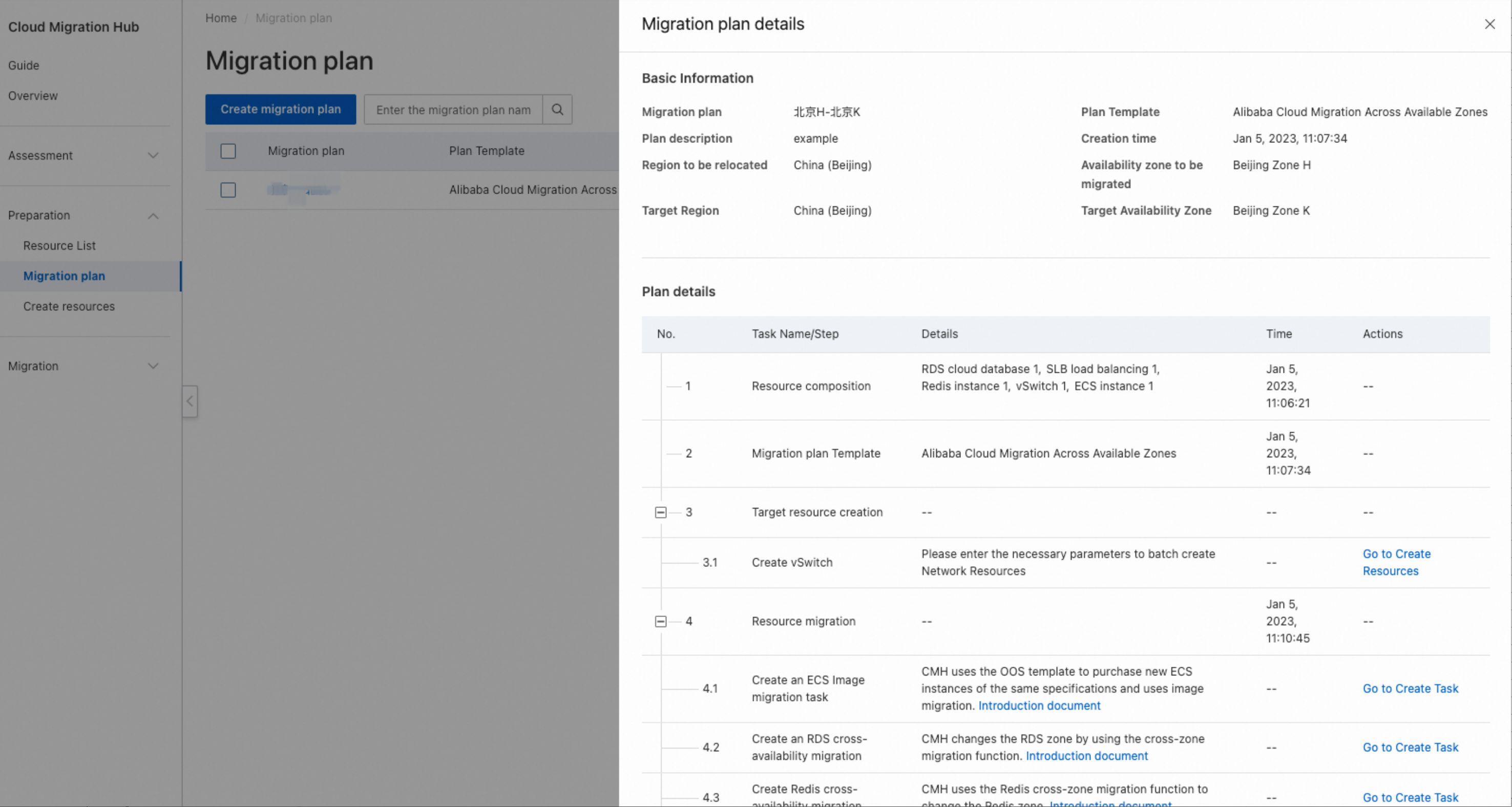The height and width of the screenshot is (807, 1512).
Task: Open Guide in the sidebar
Action: (24, 65)
